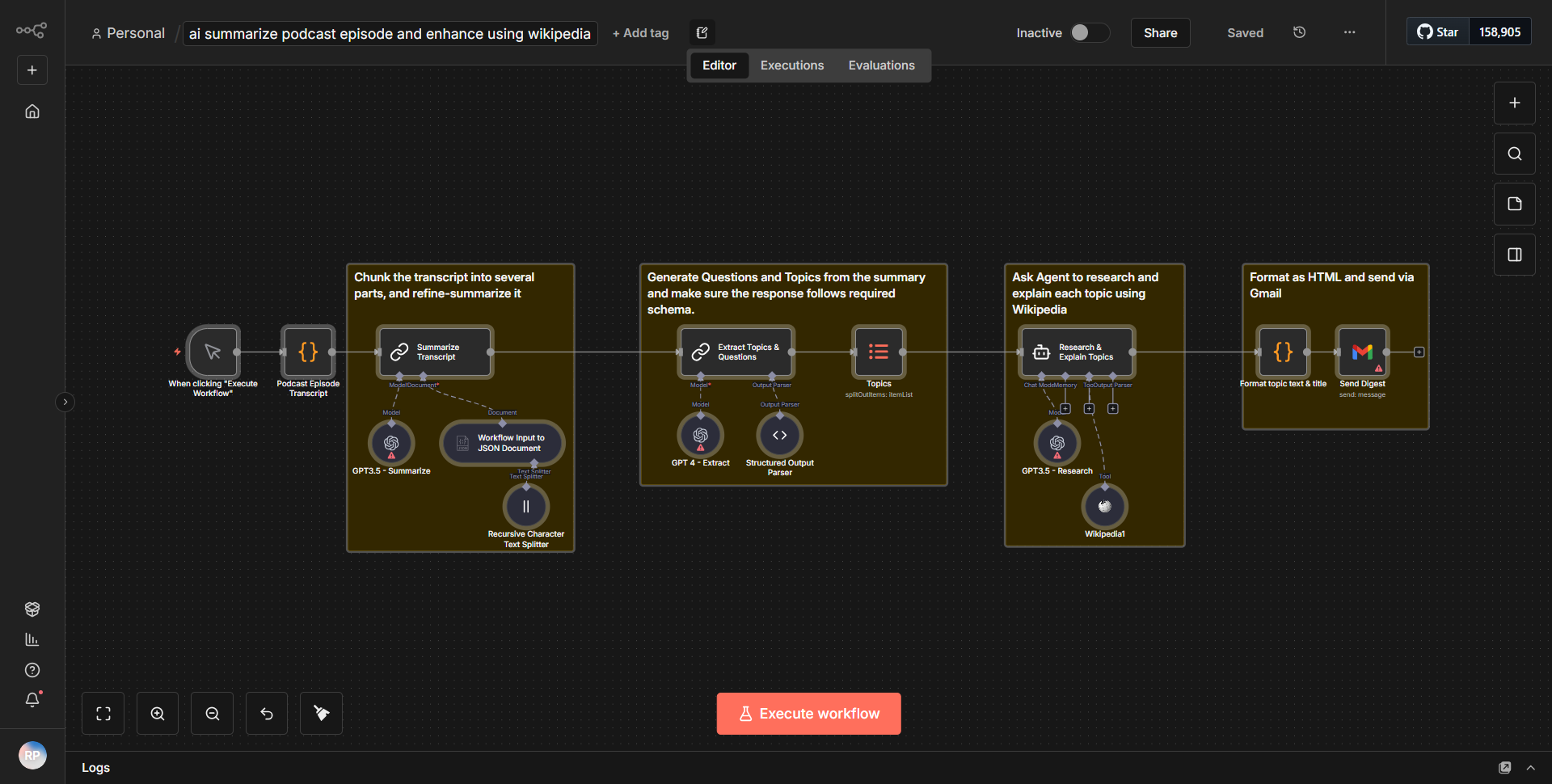Open the templates cube icon in sidebar

click(32, 609)
